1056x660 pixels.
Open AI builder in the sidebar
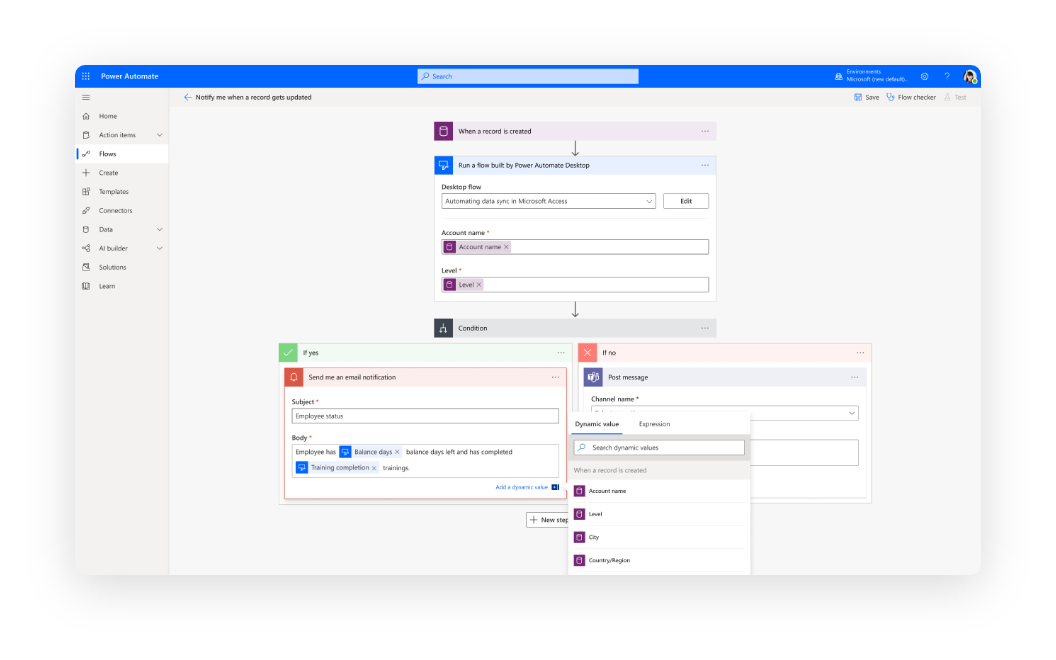pyautogui.click(x=114, y=248)
